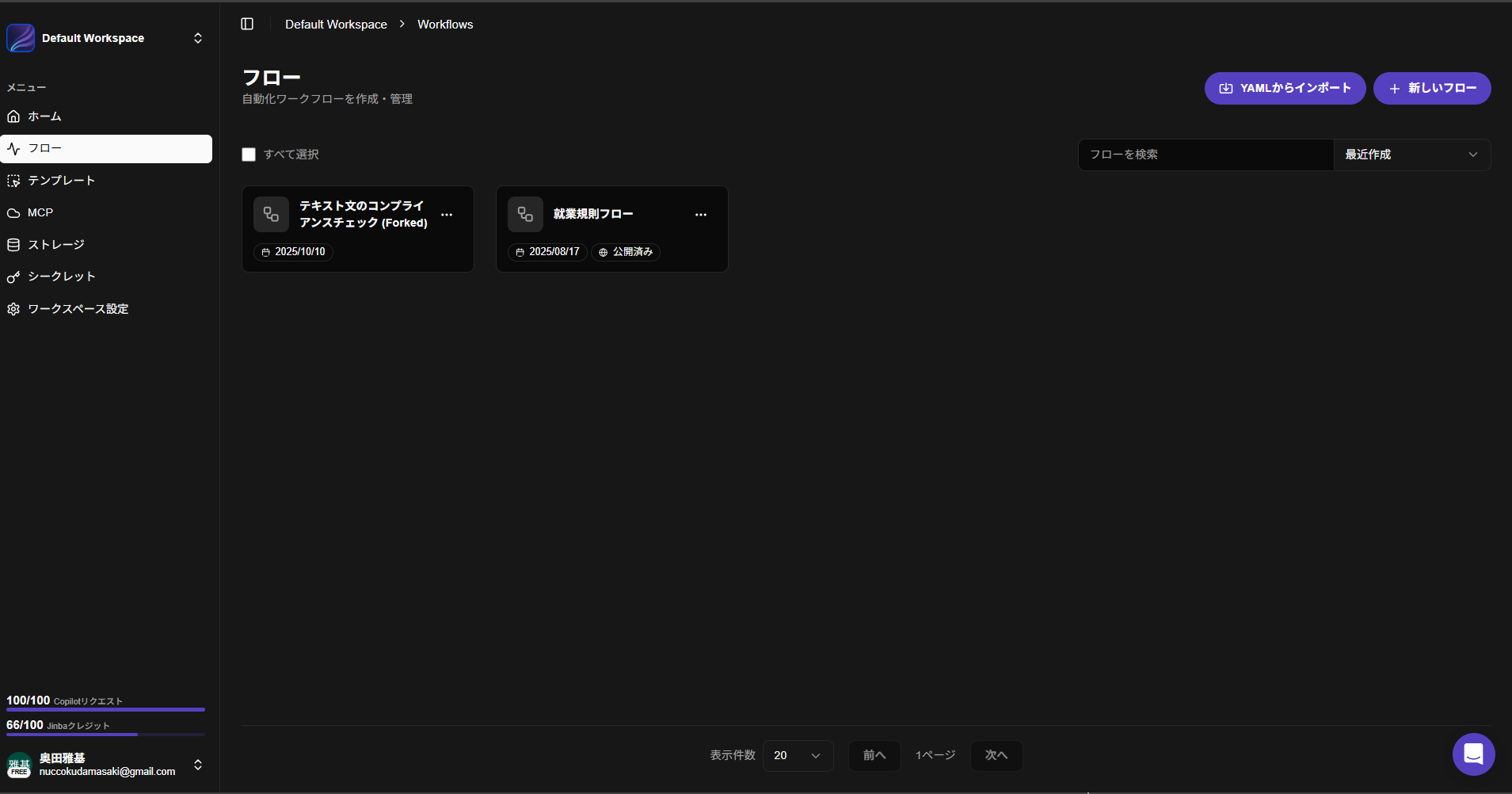Open the chat support bubble icon

1473,754
